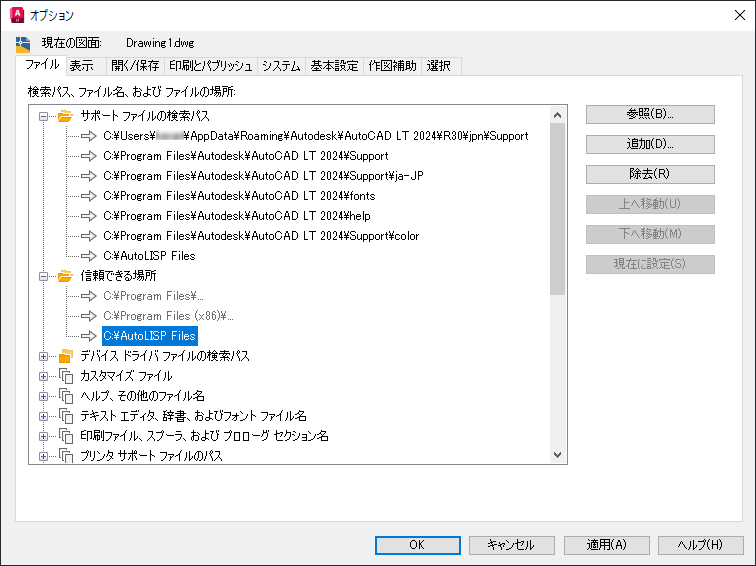The width and height of the screenshot is (756, 566).
Task: Click the tree list vertical scrollbar thumb
Action: pyautogui.click(x=557, y=209)
